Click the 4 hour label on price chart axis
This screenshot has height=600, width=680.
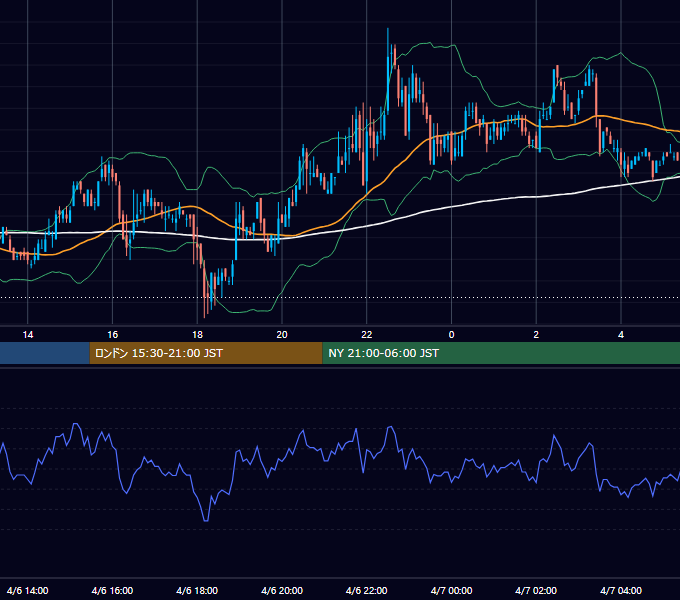621,335
